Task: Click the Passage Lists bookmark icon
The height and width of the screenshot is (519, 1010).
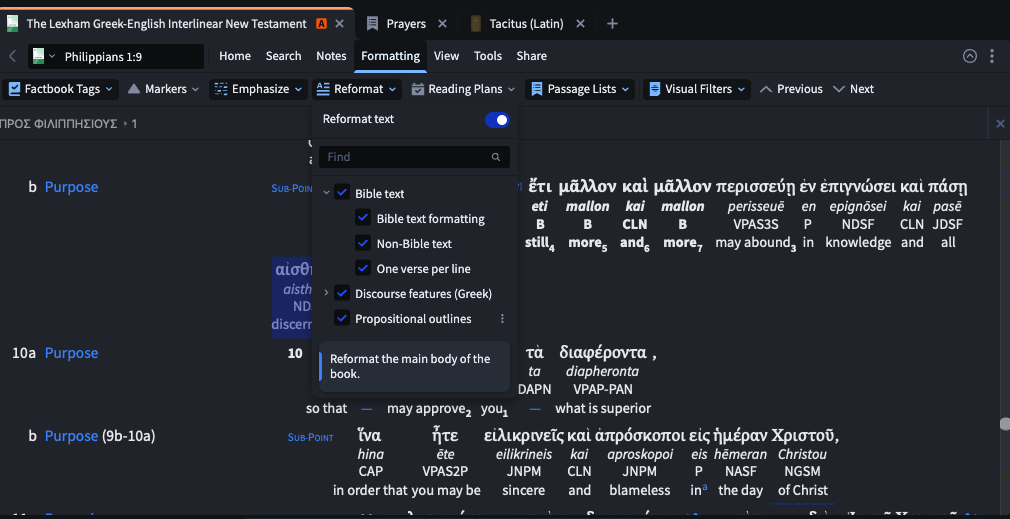Action: tap(537, 89)
